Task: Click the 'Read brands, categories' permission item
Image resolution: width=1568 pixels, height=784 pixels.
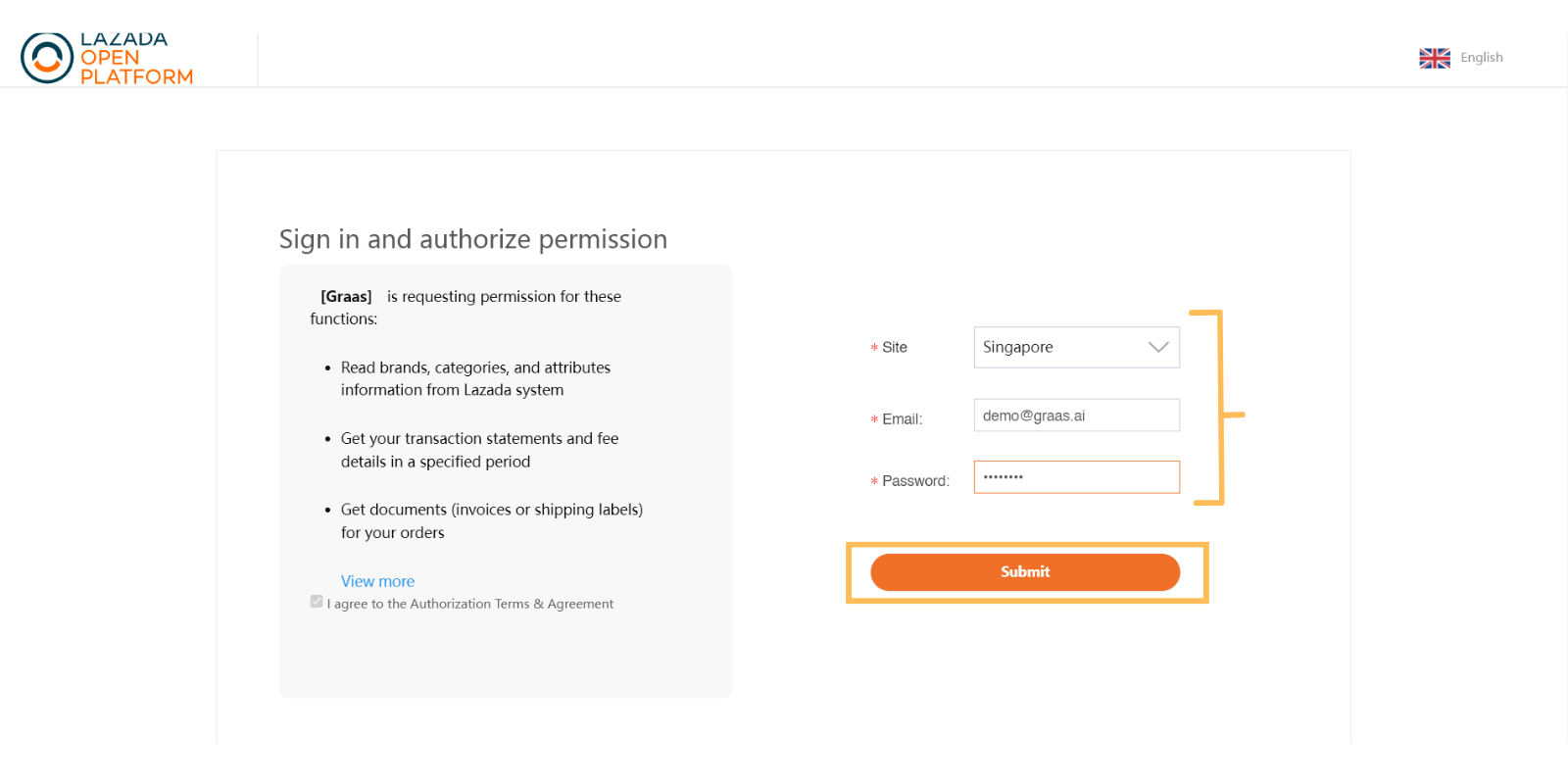Action: [475, 378]
